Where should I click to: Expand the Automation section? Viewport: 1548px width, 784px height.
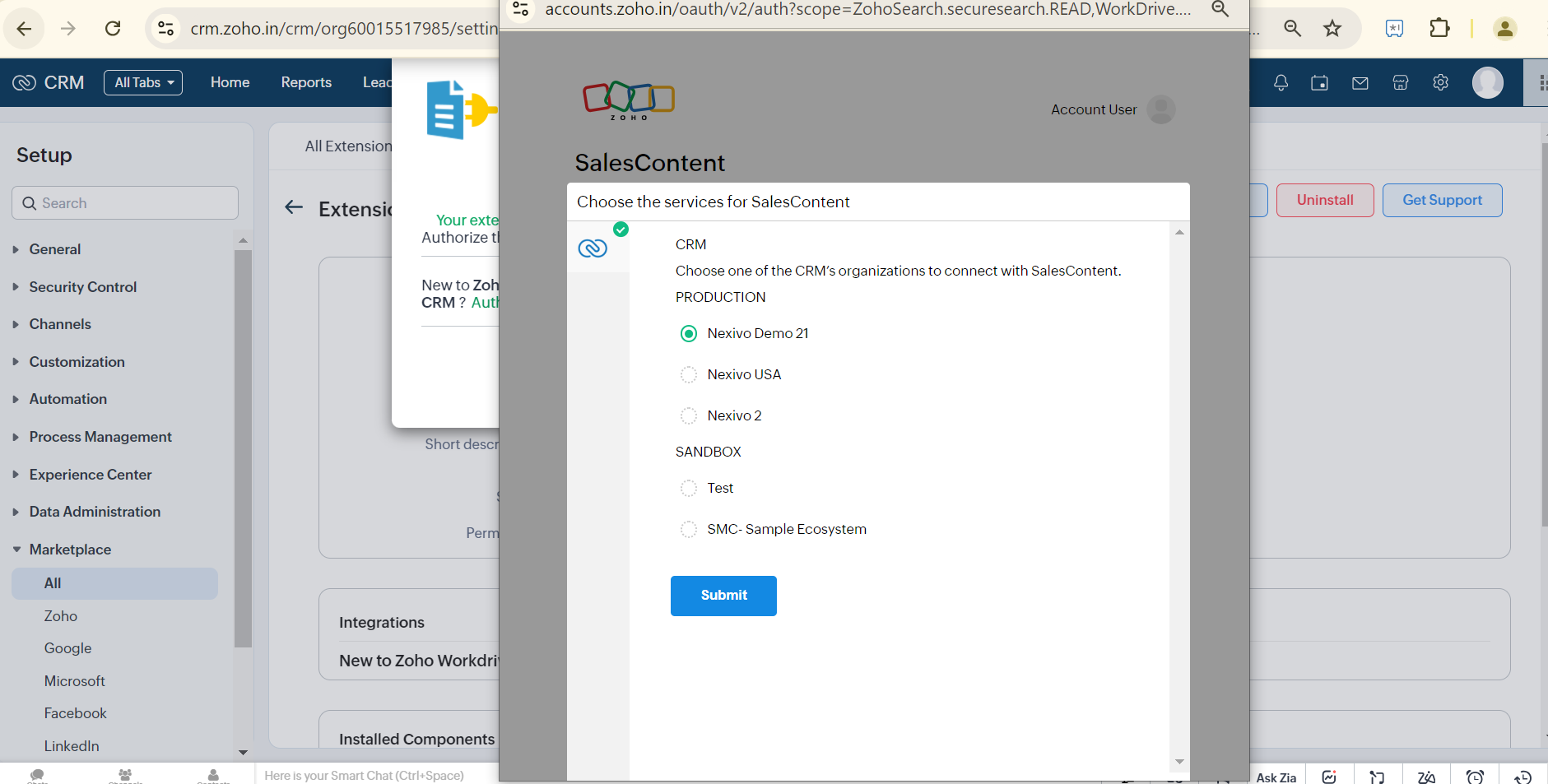(x=67, y=399)
